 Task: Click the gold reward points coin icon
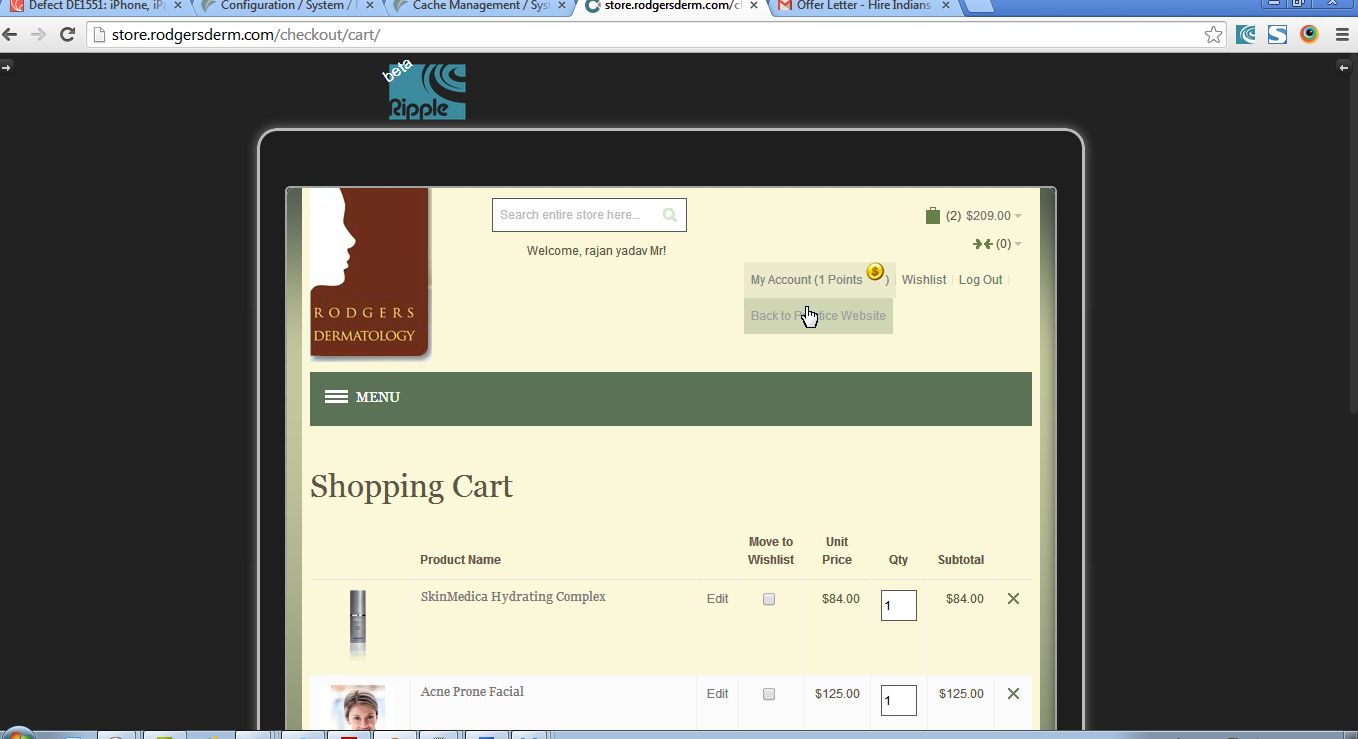[x=875, y=271]
